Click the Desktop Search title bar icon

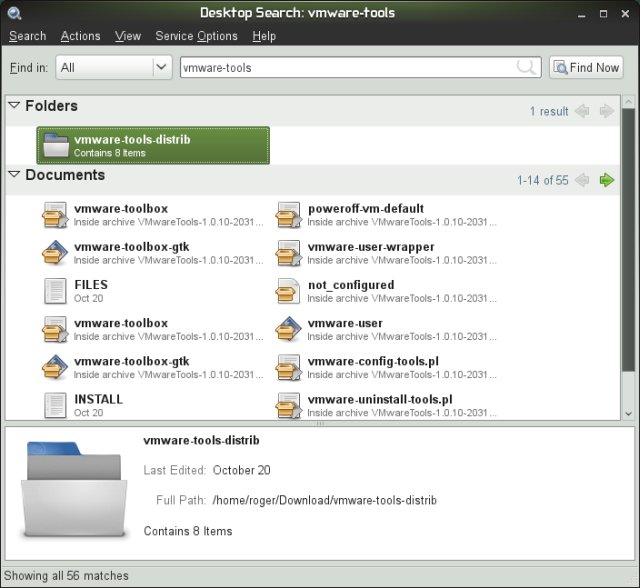[15, 13]
